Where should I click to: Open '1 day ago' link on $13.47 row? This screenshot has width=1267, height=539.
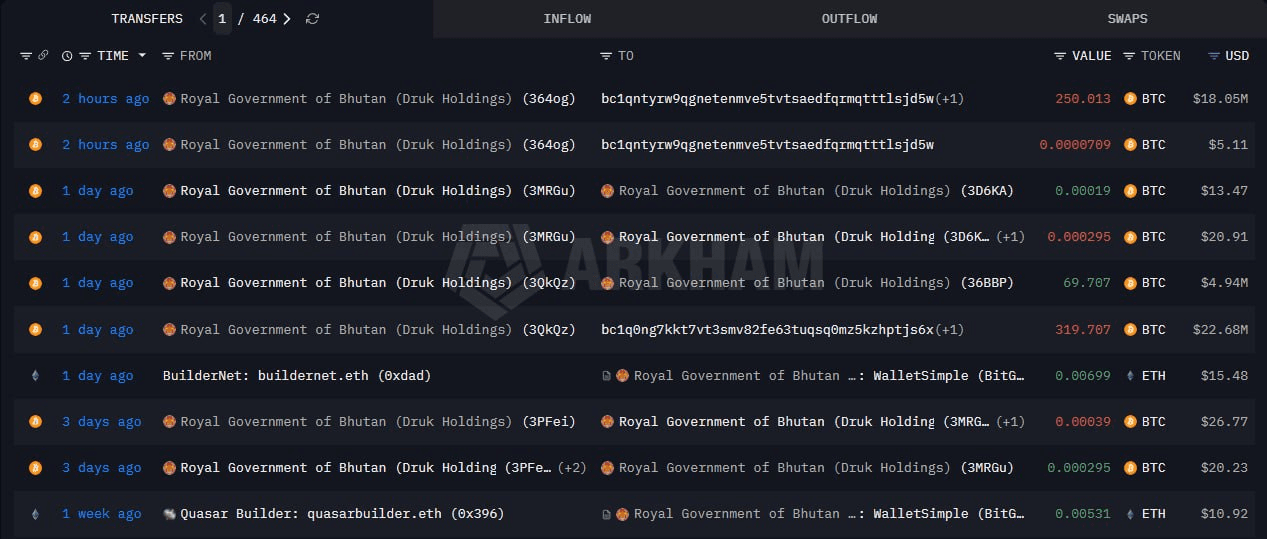click(x=97, y=191)
